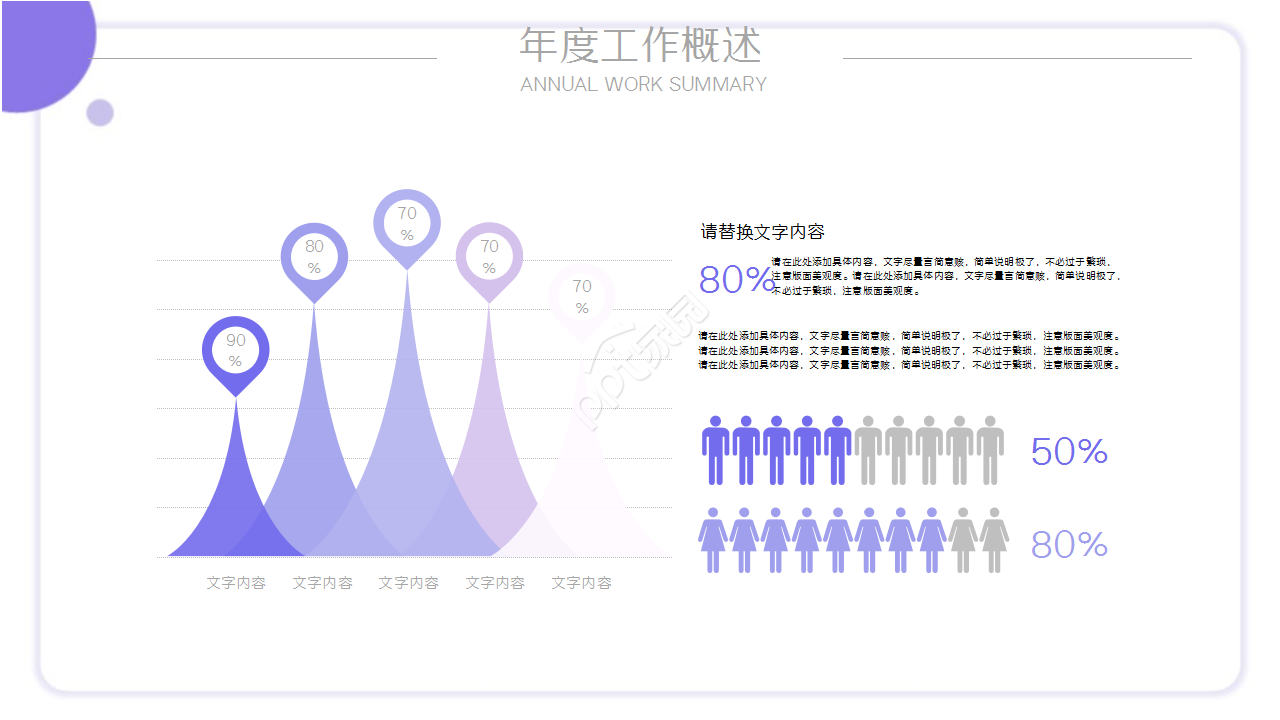Click the 50% progress value

pyautogui.click(x=1070, y=451)
